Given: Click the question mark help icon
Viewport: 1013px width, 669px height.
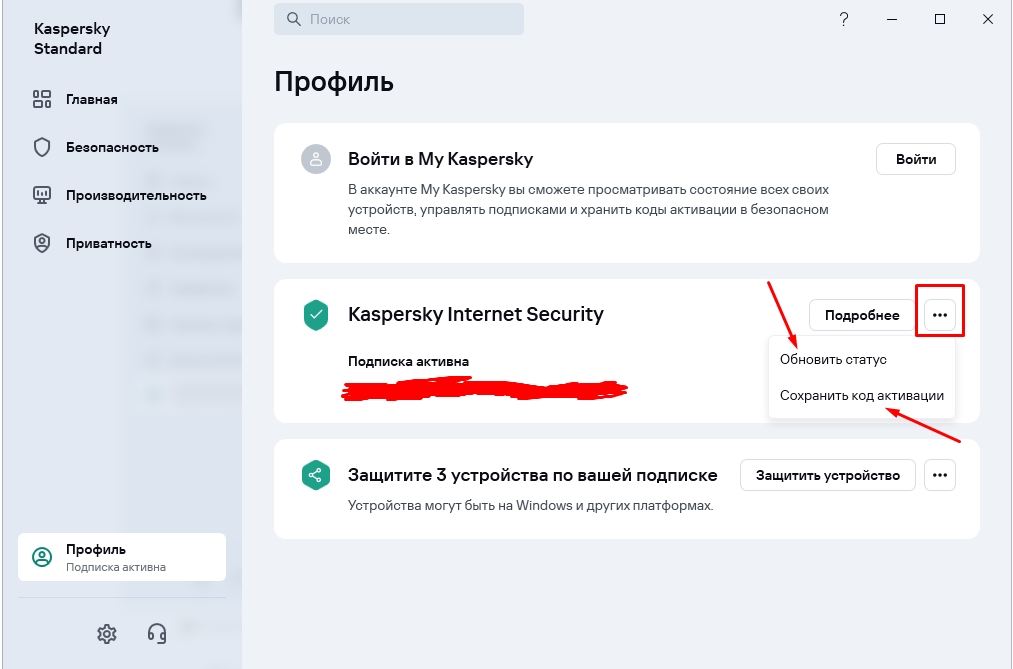Looking at the screenshot, I should coord(844,19).
